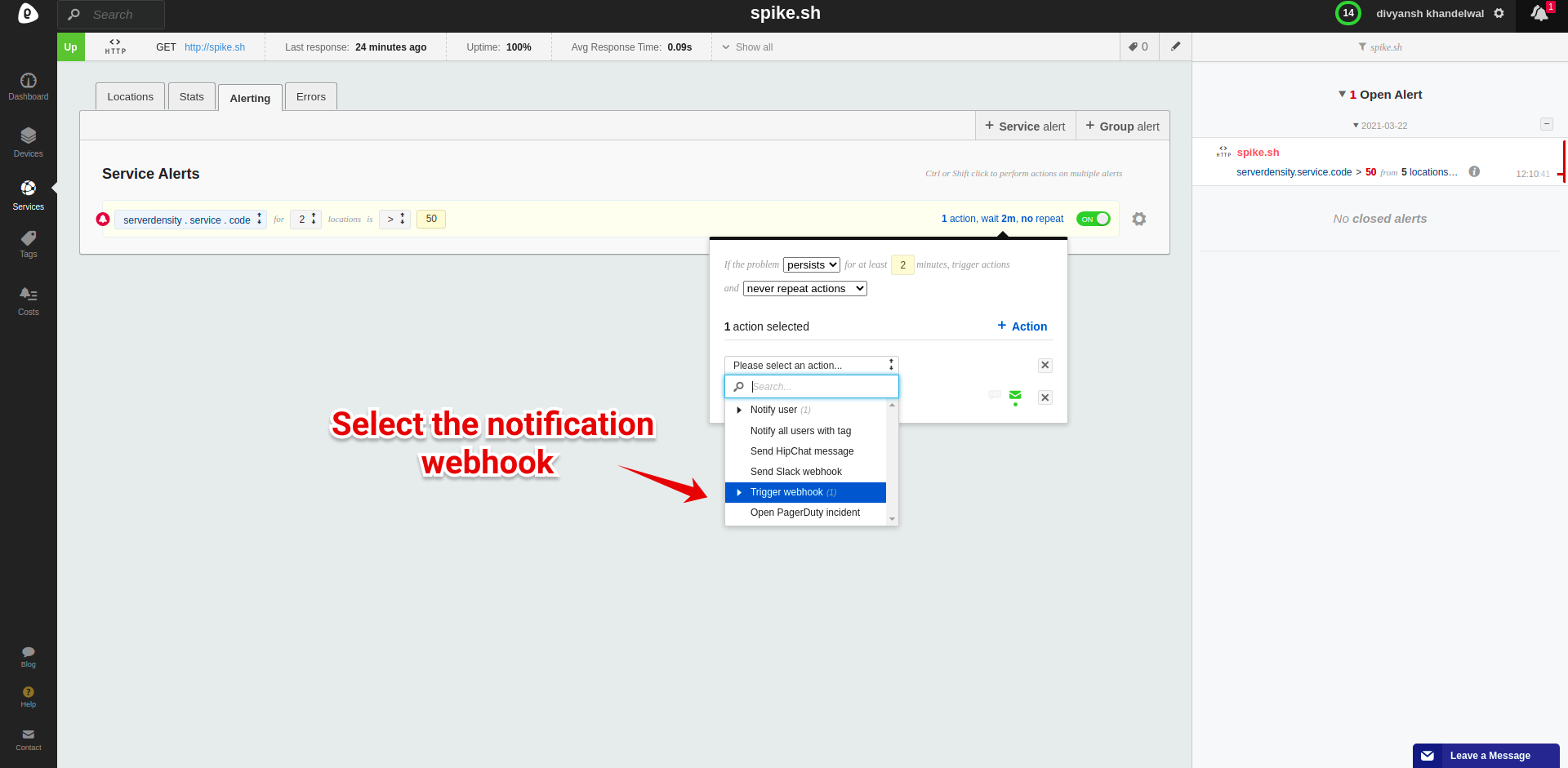Collapse the 2021-03-22 alert group minus button

[x=1547, y=124]
